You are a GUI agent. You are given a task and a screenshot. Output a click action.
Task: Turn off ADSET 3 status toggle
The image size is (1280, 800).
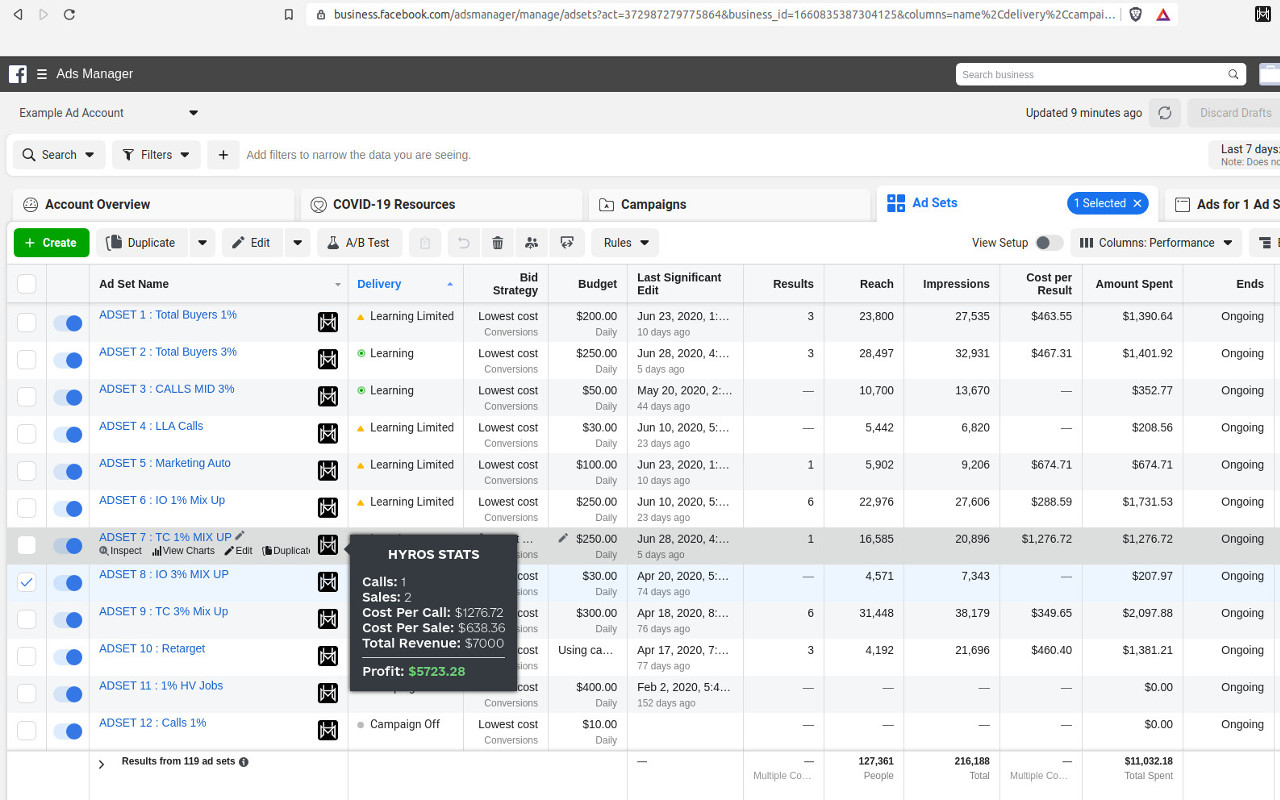pos(68,397)
